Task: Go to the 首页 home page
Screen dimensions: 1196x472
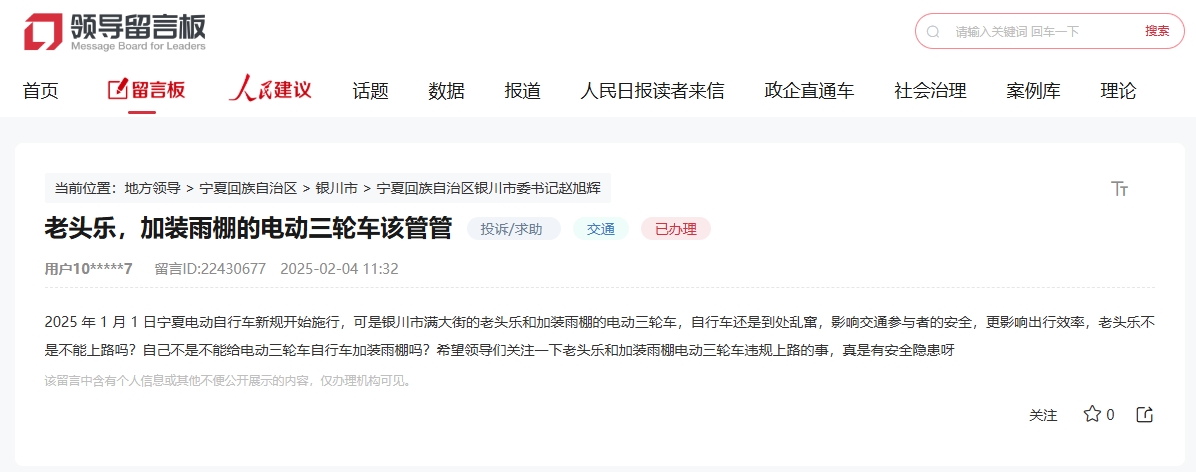Action: coord(41,91)
